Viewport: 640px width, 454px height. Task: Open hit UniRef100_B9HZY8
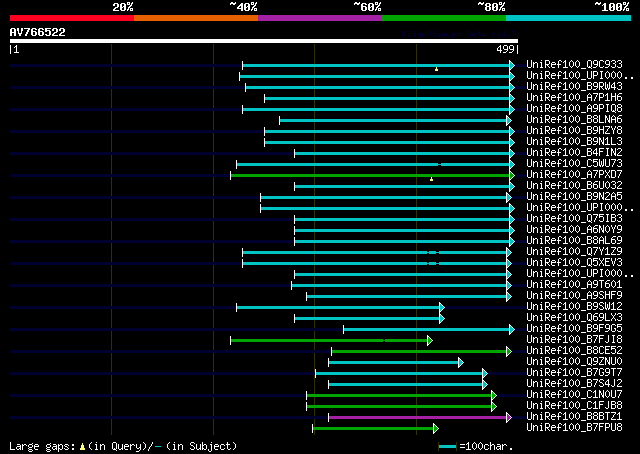[x=574, y=131]
